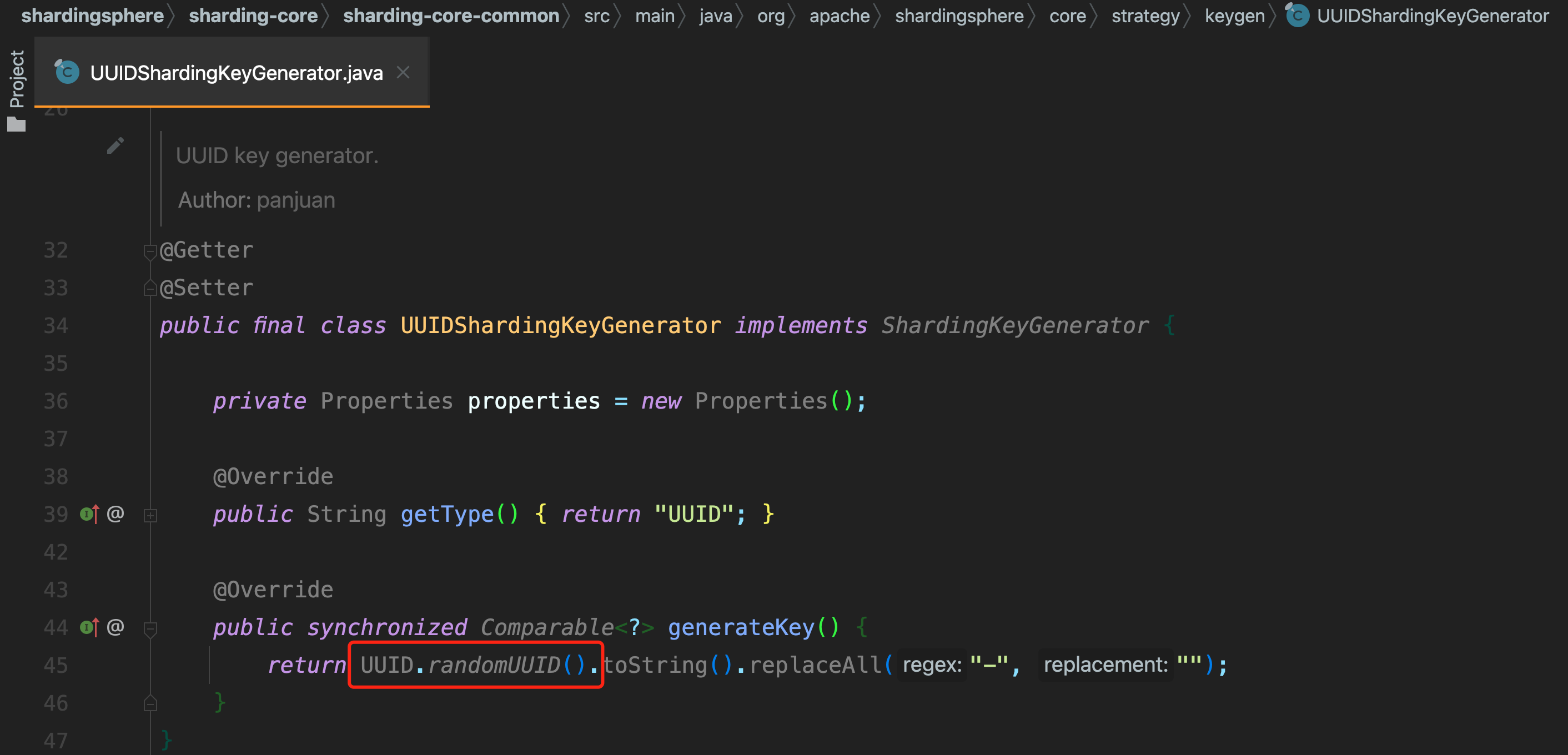Expand the folded getType method on line 39
This screenshot has width=1568, height=755.
point(150,516)
